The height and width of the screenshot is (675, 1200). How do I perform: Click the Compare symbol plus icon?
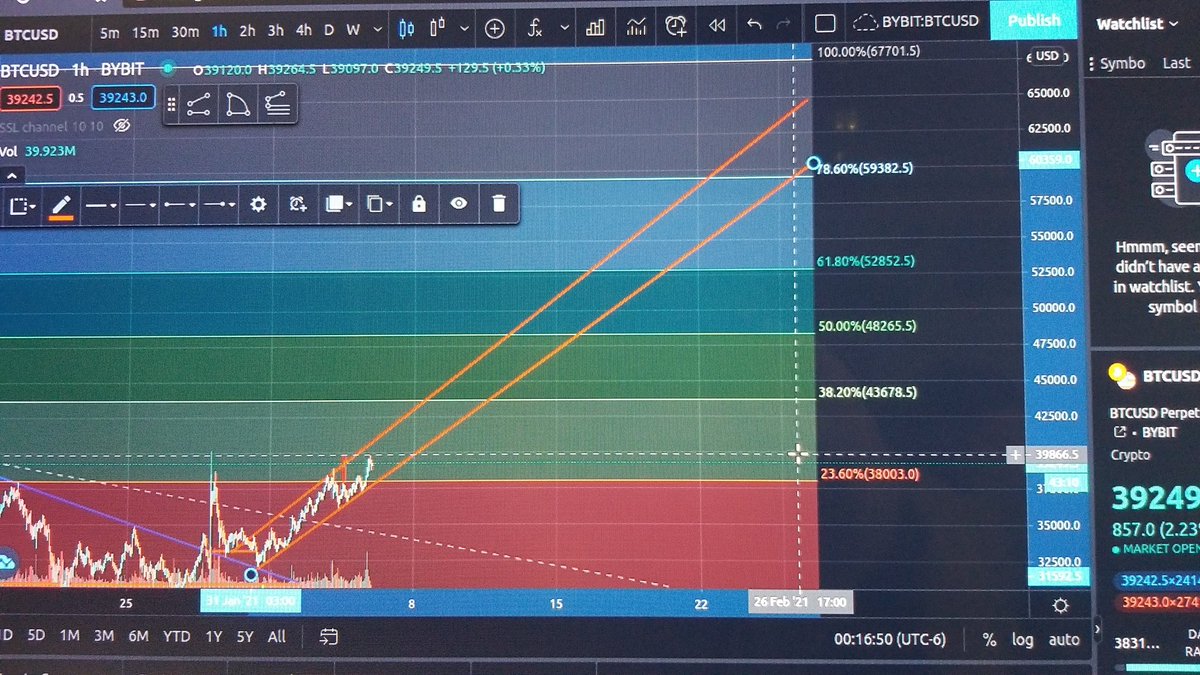pos(494,28)
